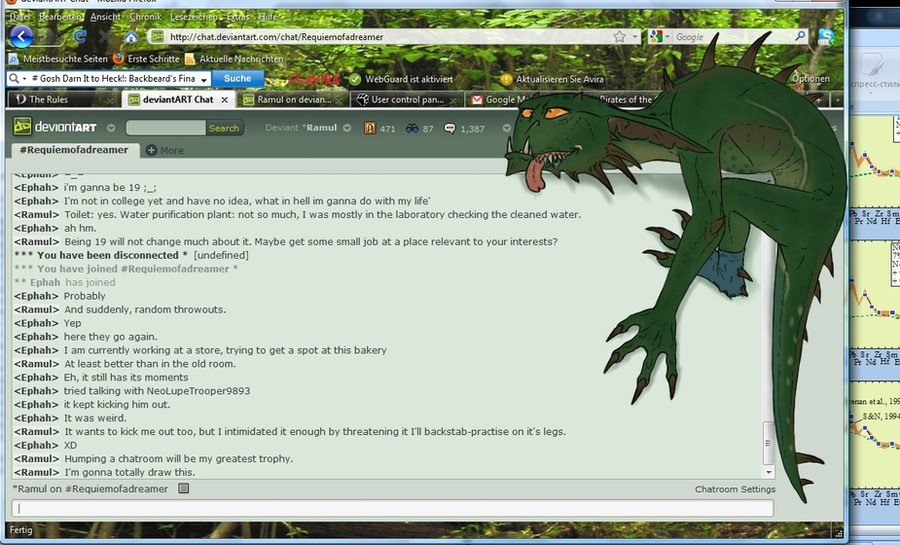Screen dimensions: 900x545
Task: Open Chatroom Settings
Action: tap(735, 489)
